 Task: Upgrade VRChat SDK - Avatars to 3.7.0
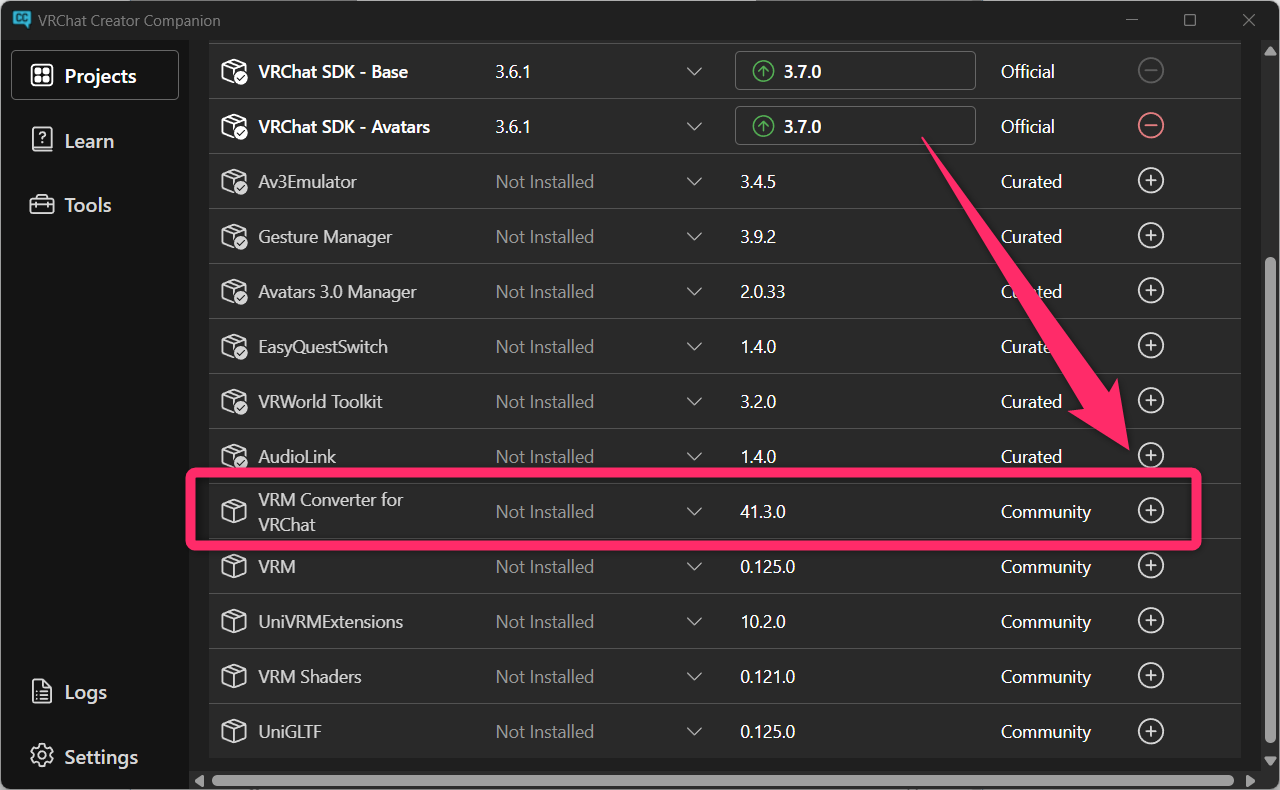(855, 126)
